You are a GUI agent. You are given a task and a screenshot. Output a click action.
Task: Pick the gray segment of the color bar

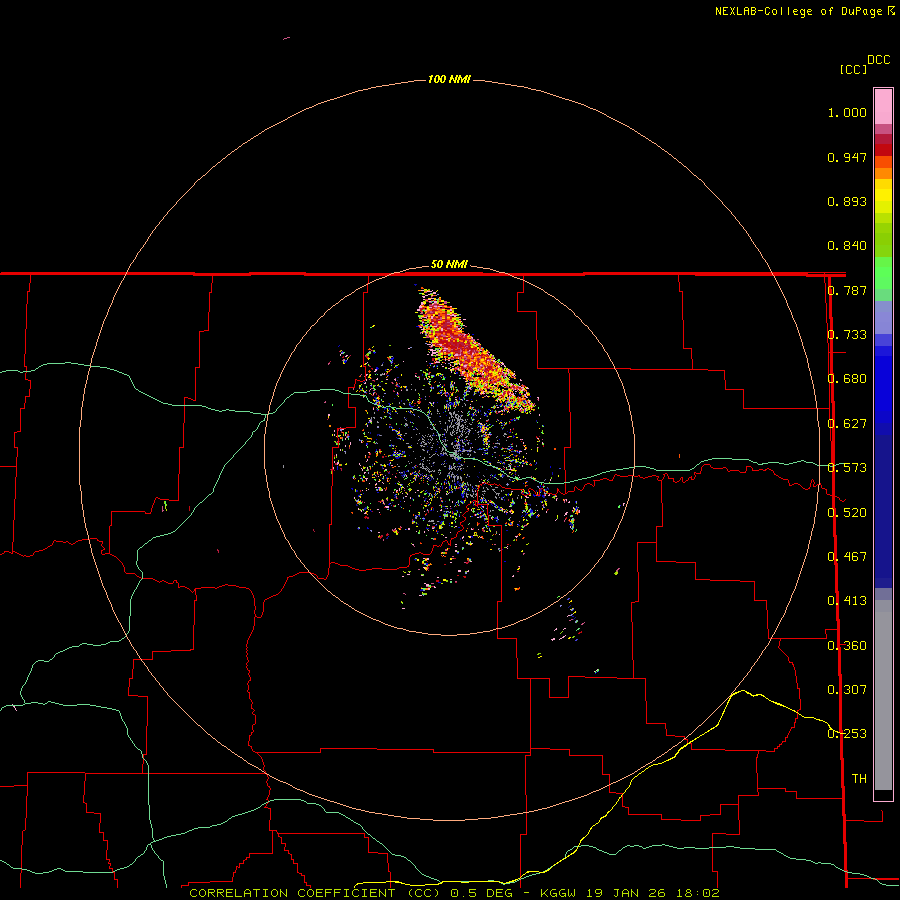(883, 695)
